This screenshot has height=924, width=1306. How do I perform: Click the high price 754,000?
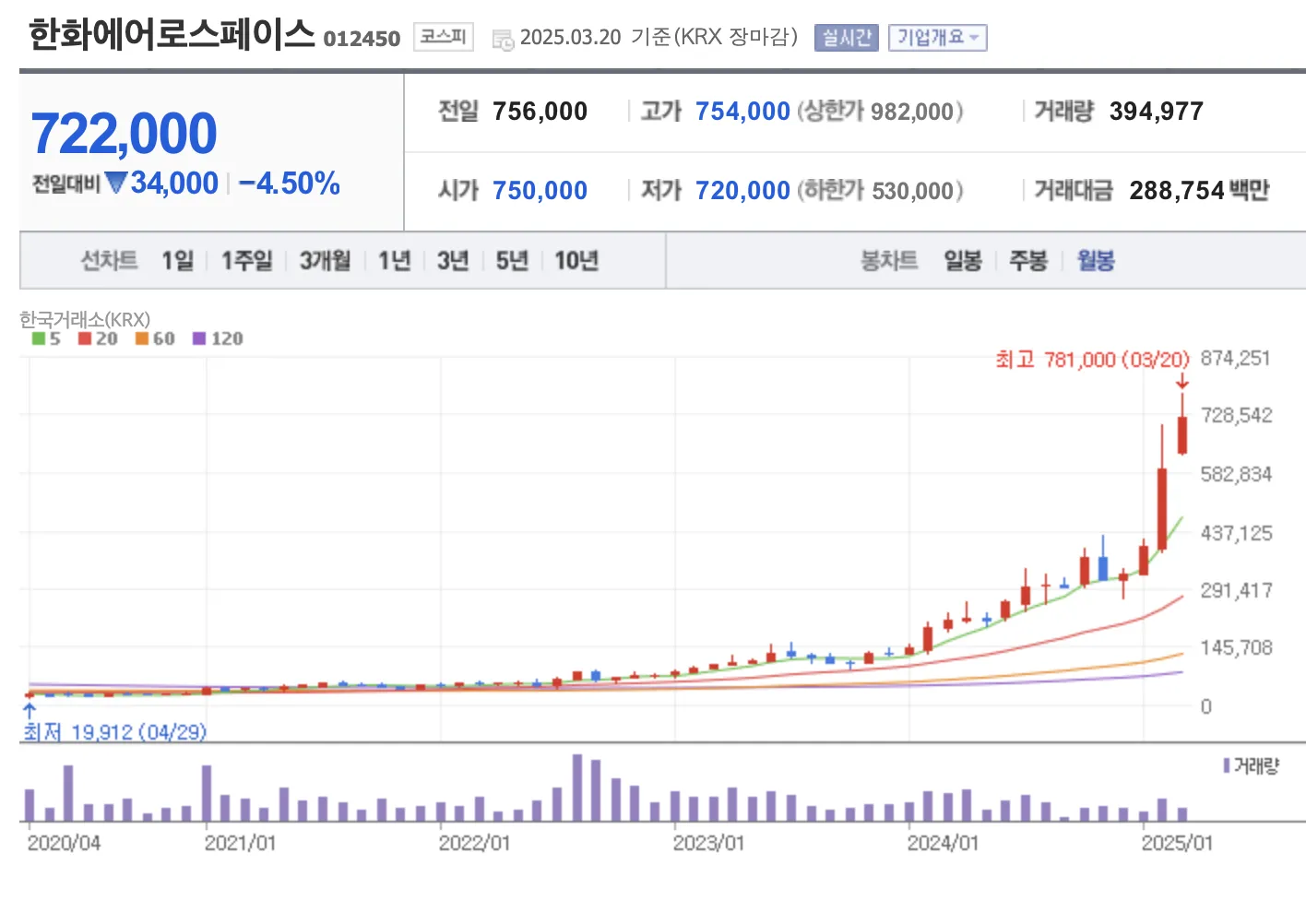pyautogui.click(x=742, y=112)
